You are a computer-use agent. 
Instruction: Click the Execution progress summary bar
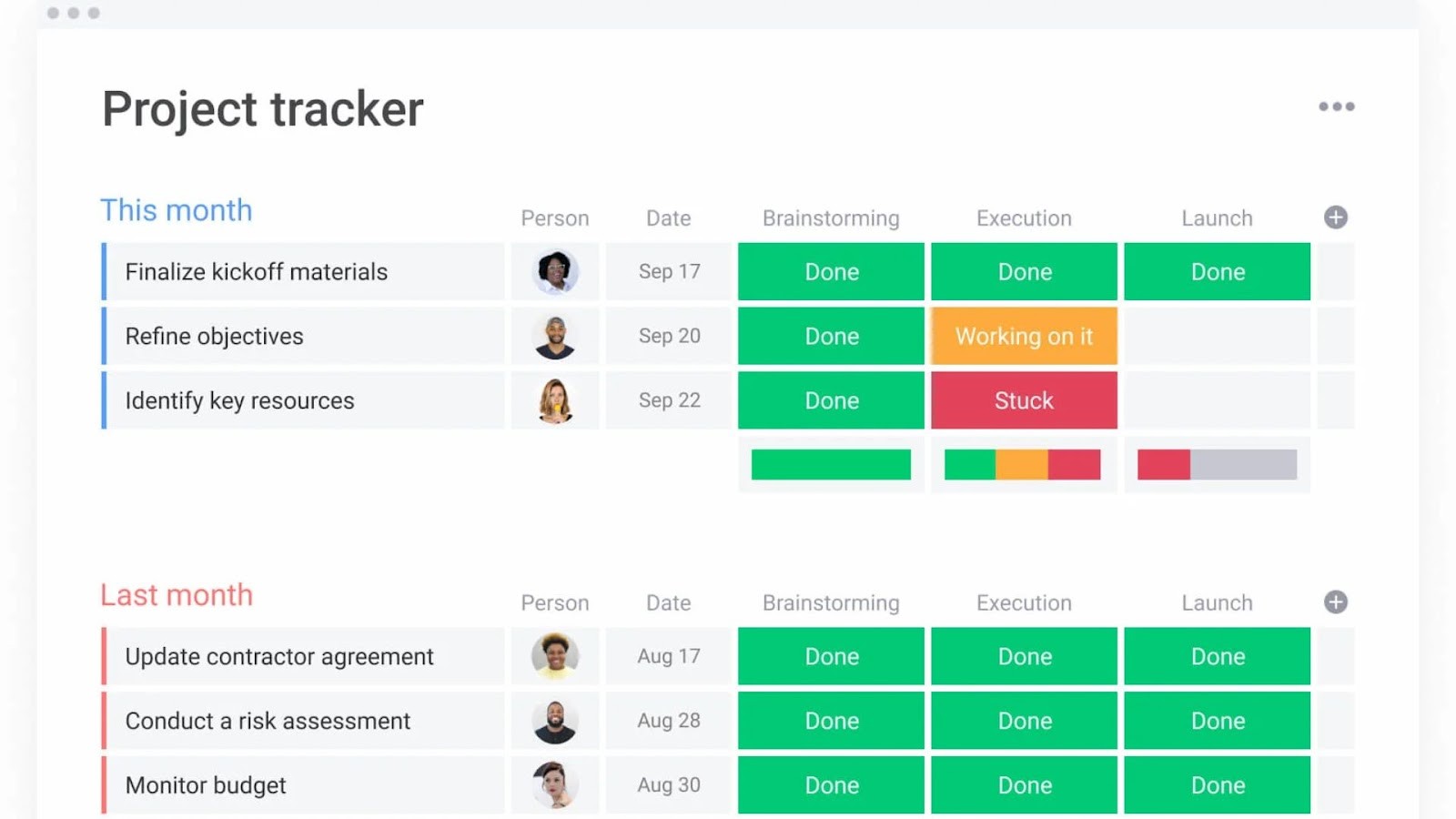[x=1024, y=464]
